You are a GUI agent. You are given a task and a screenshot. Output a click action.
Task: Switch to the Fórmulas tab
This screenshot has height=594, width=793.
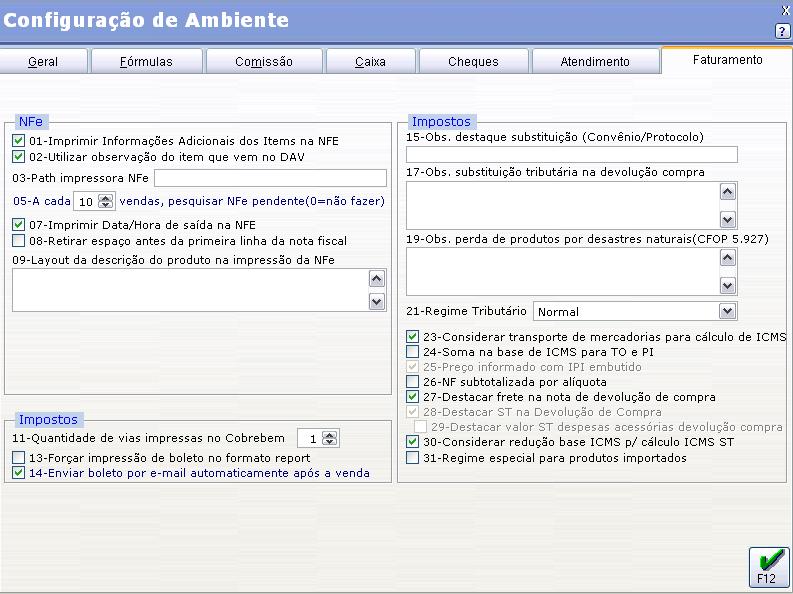click(147, 62)
